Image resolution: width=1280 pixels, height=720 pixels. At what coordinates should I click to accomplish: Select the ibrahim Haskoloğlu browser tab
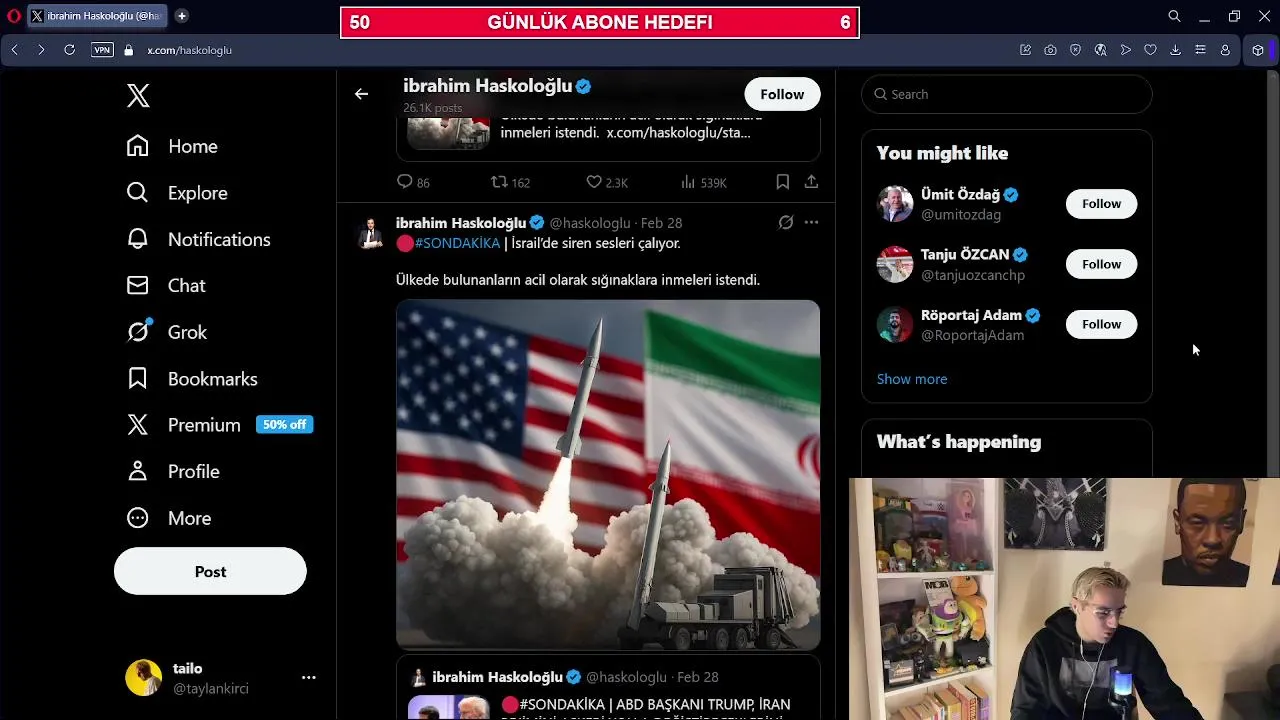96,16
